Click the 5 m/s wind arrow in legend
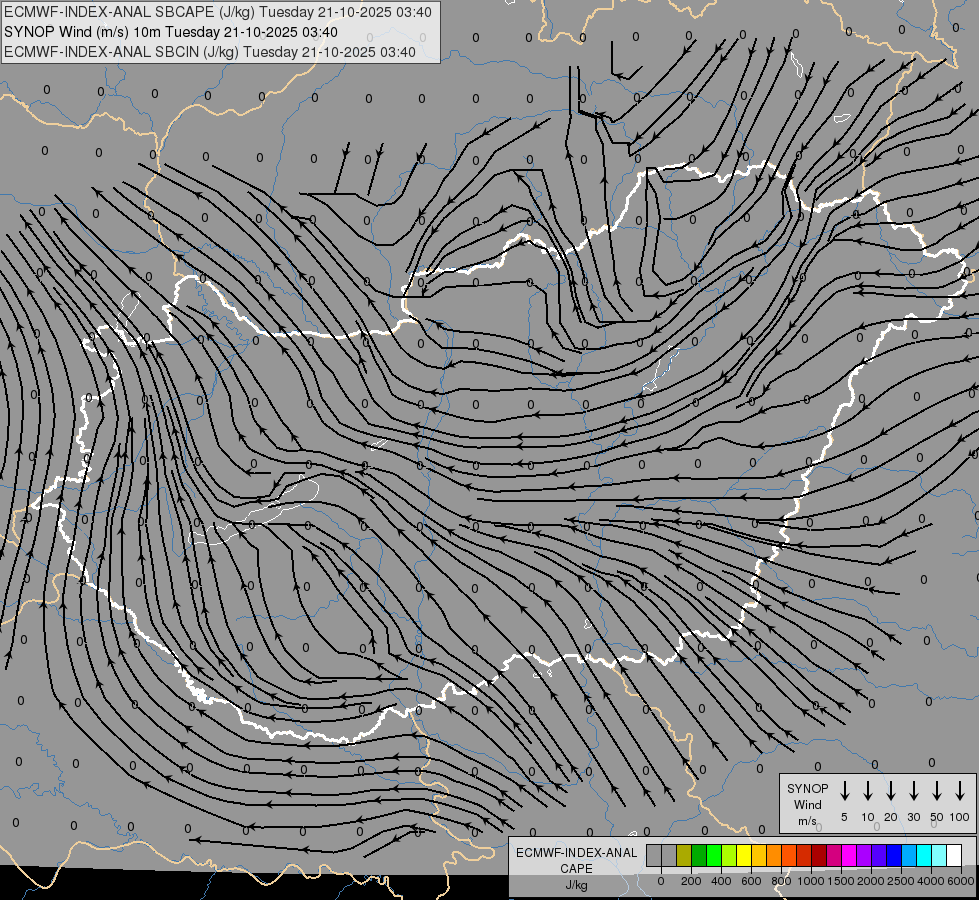Screen dimensions: 979x900 point(845,791)
